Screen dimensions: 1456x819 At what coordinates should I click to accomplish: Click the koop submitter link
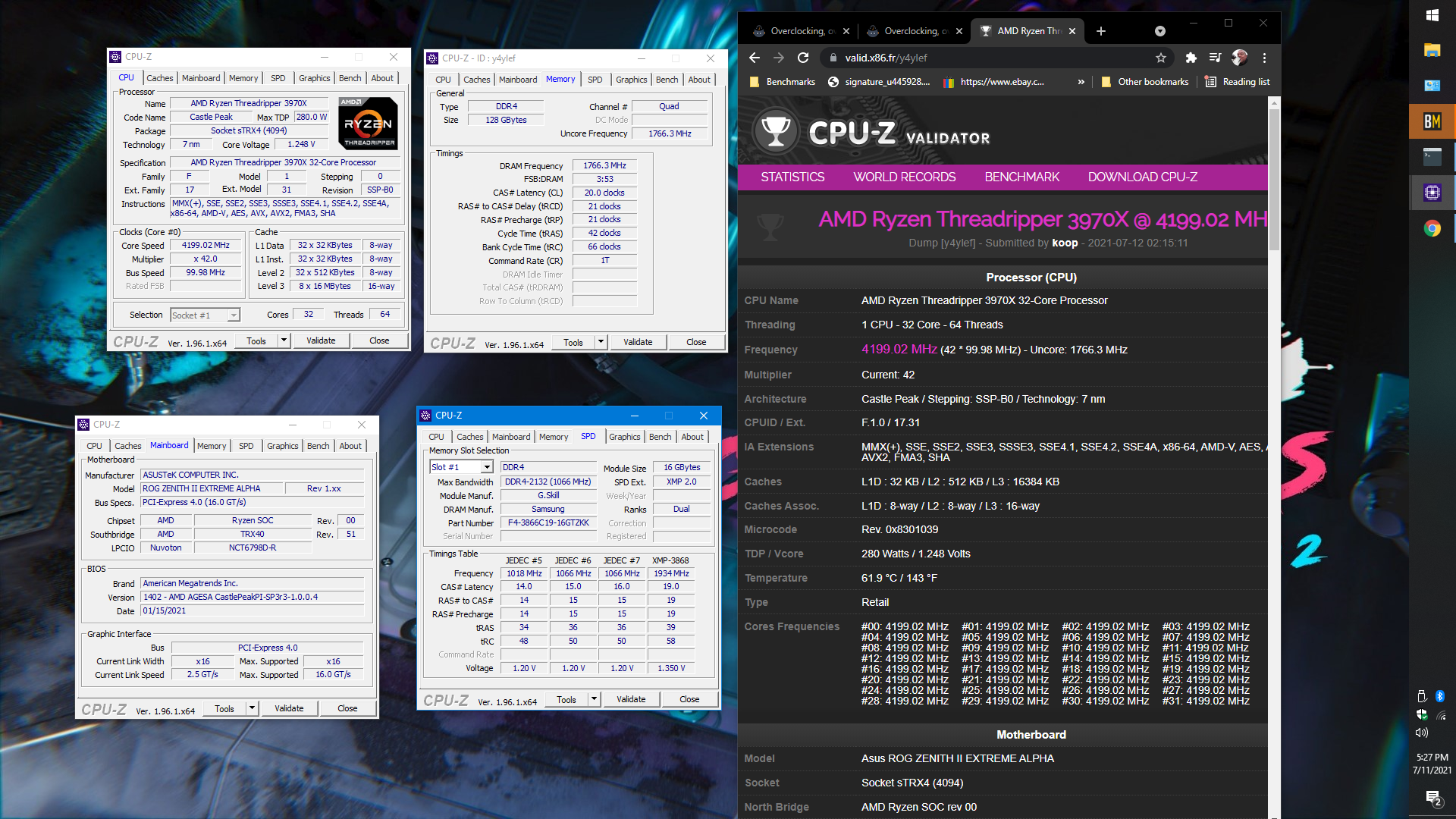tap(1065, 243)
